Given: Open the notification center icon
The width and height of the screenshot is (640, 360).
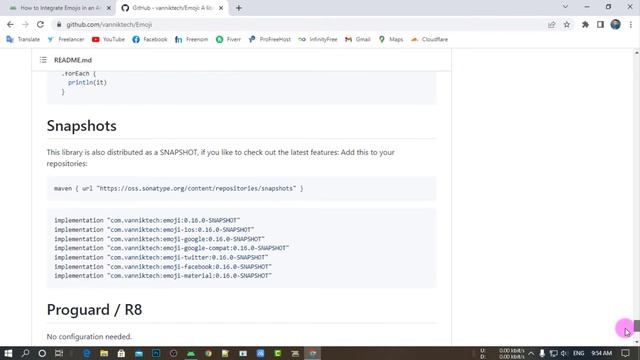Looking at the screenshot, I should tap(625, 353).
